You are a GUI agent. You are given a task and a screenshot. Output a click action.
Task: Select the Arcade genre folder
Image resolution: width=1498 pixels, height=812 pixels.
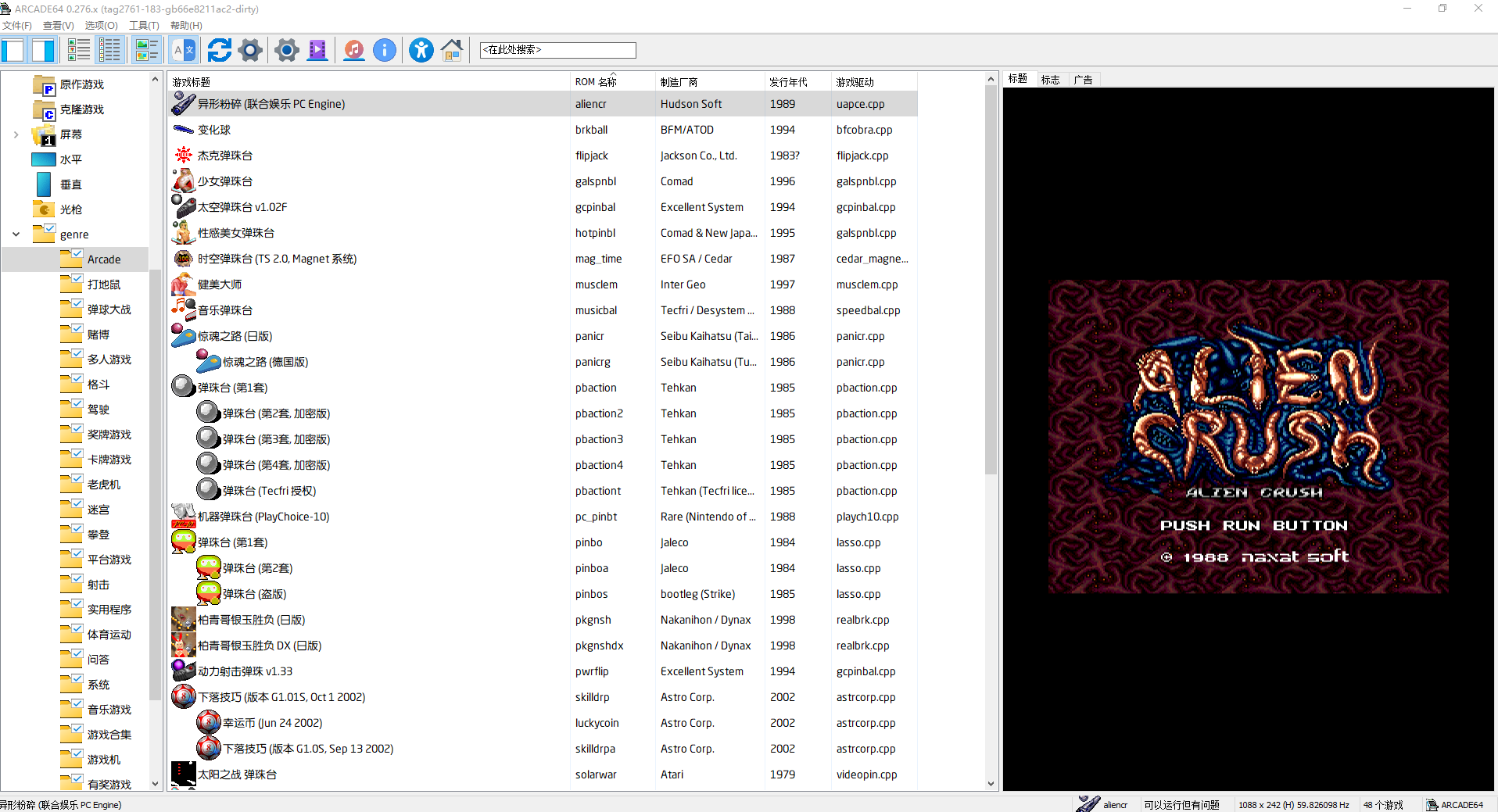click(x=91, y=259)
